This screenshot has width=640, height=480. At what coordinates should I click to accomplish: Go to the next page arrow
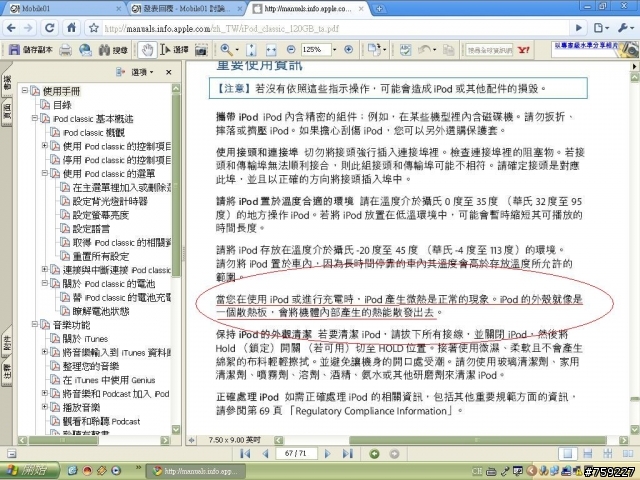(327, 453)
